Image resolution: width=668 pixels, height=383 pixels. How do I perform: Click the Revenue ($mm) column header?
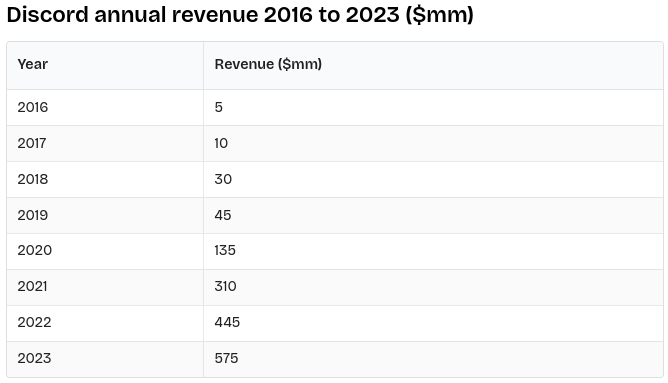coord(433,65)
